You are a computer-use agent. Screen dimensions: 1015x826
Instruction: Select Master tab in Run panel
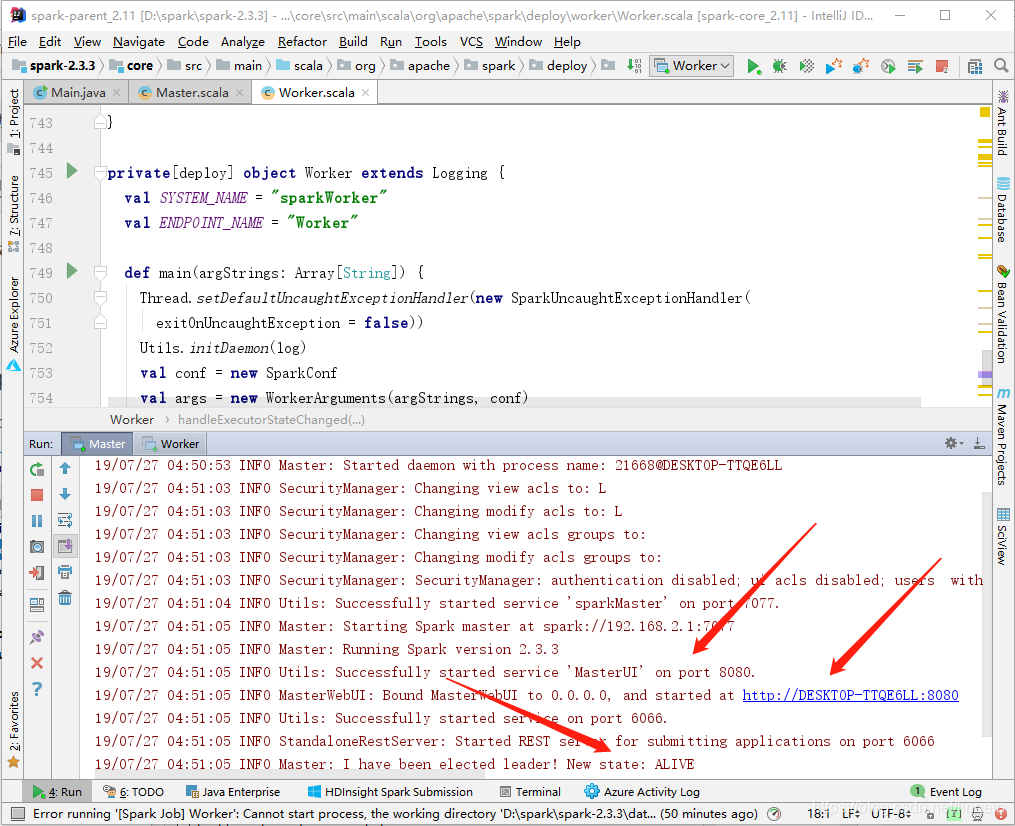[x=98, y=444]
